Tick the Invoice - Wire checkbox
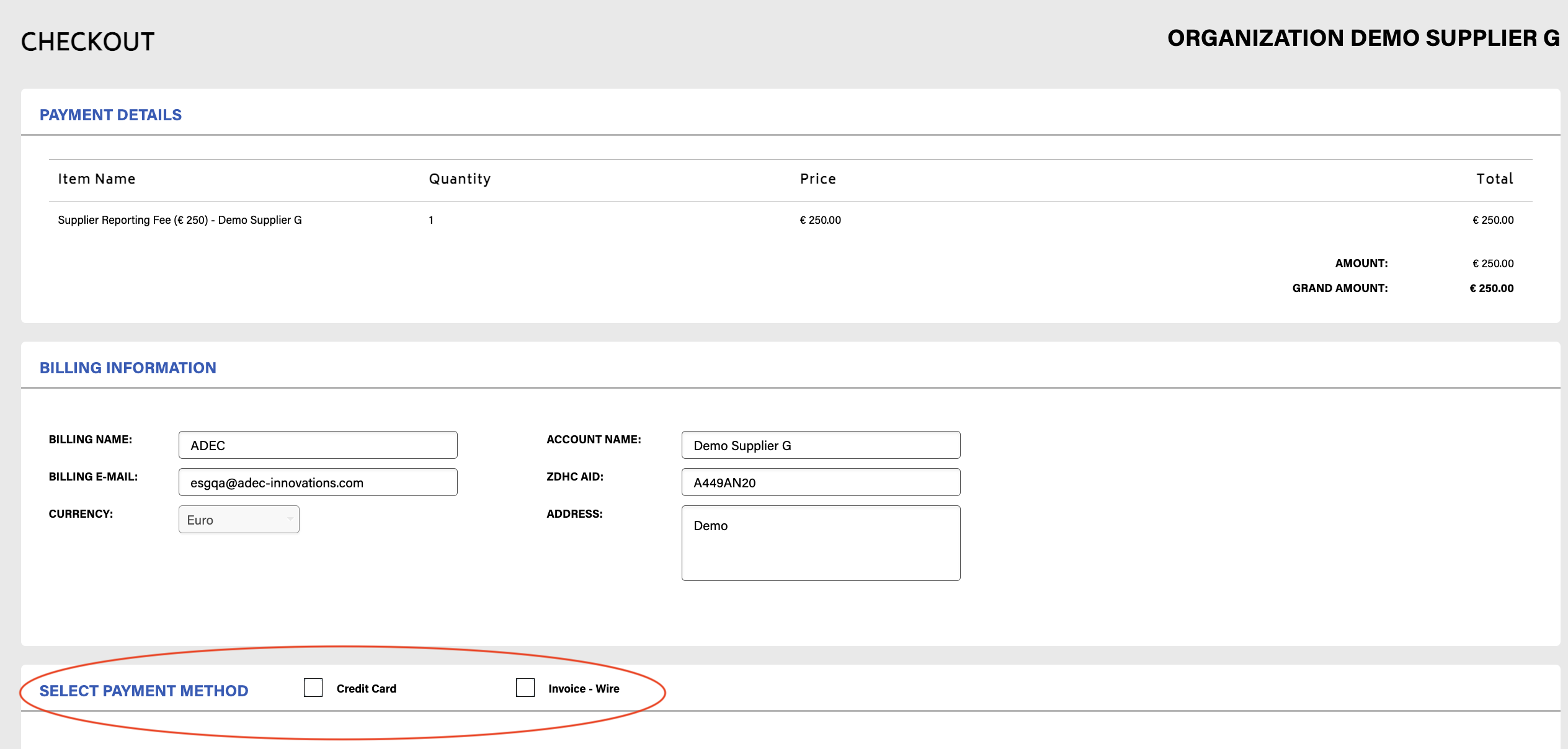The width and height of the screenshot is (1568, 749). click(525, 688)
